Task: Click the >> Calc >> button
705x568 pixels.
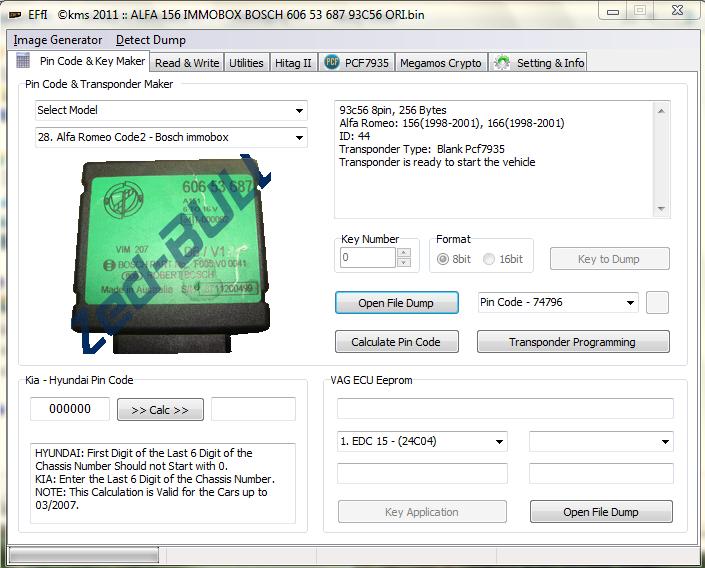Action: [160, 410]
